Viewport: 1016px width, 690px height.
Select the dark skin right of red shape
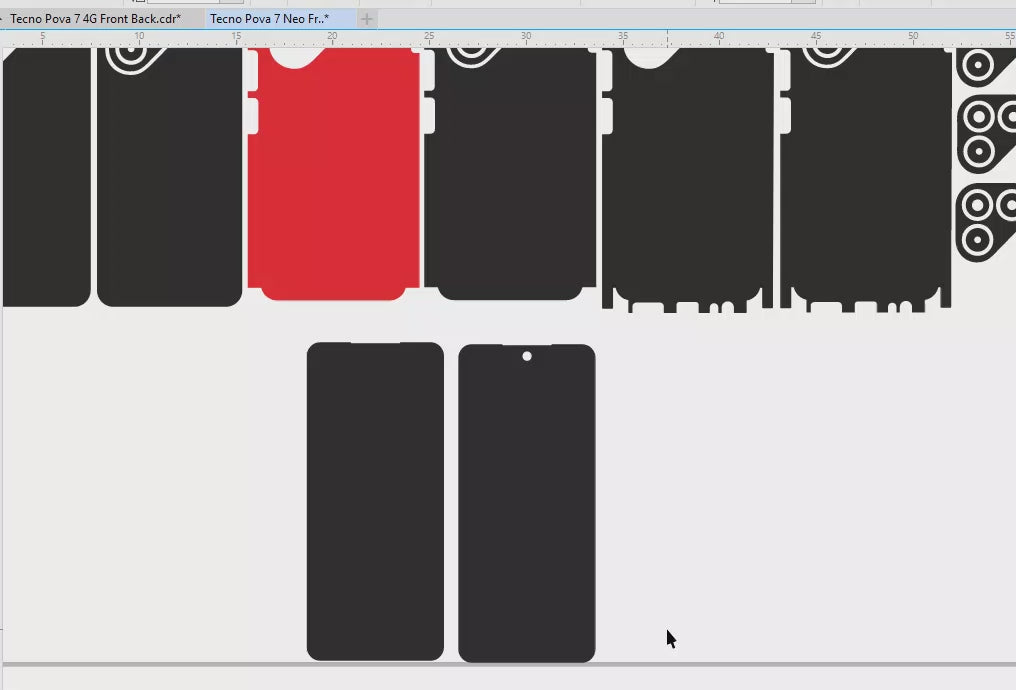[512, 180]
